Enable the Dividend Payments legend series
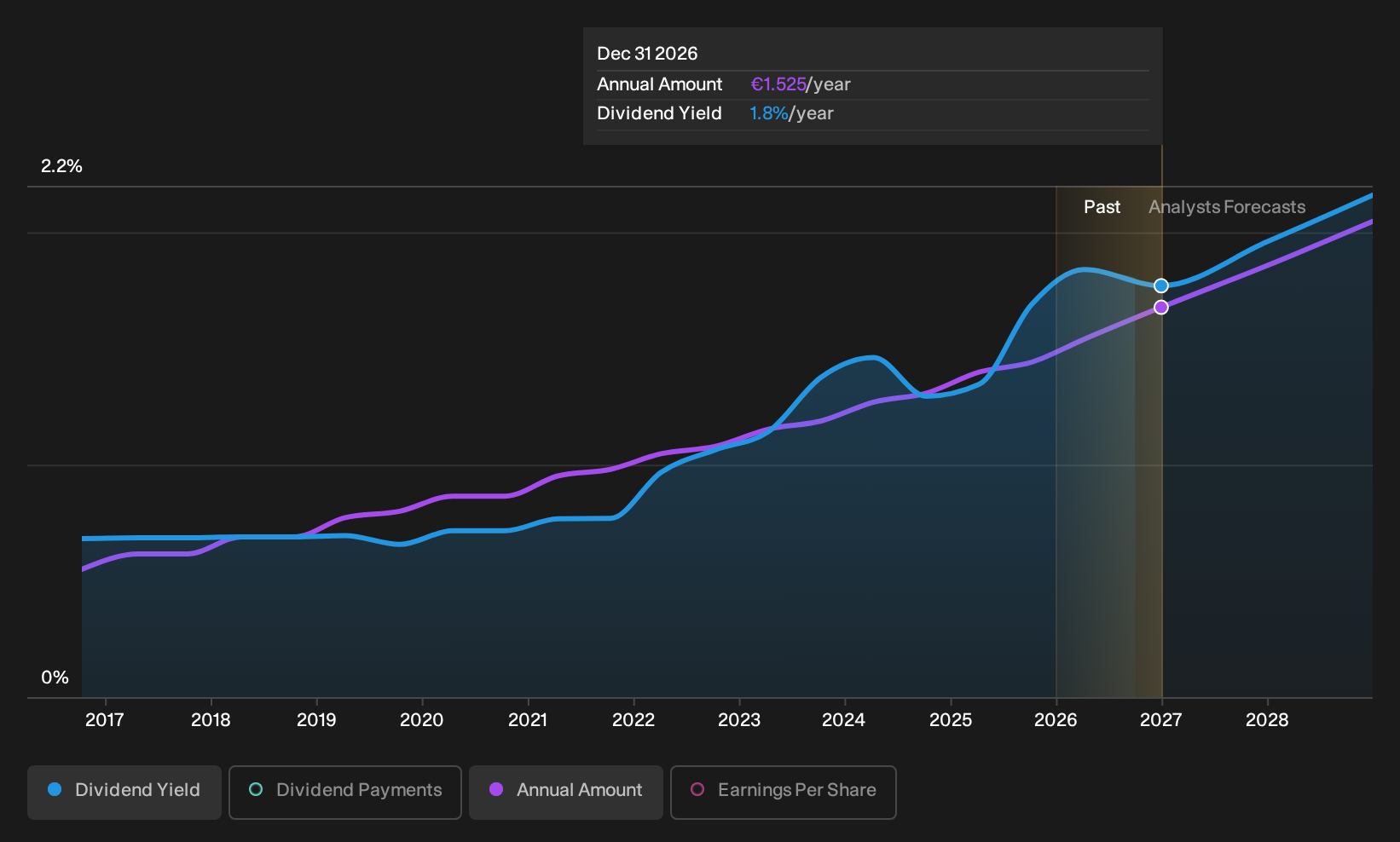The width and height of the screenshot is (1400, 842). coord(345,793)
